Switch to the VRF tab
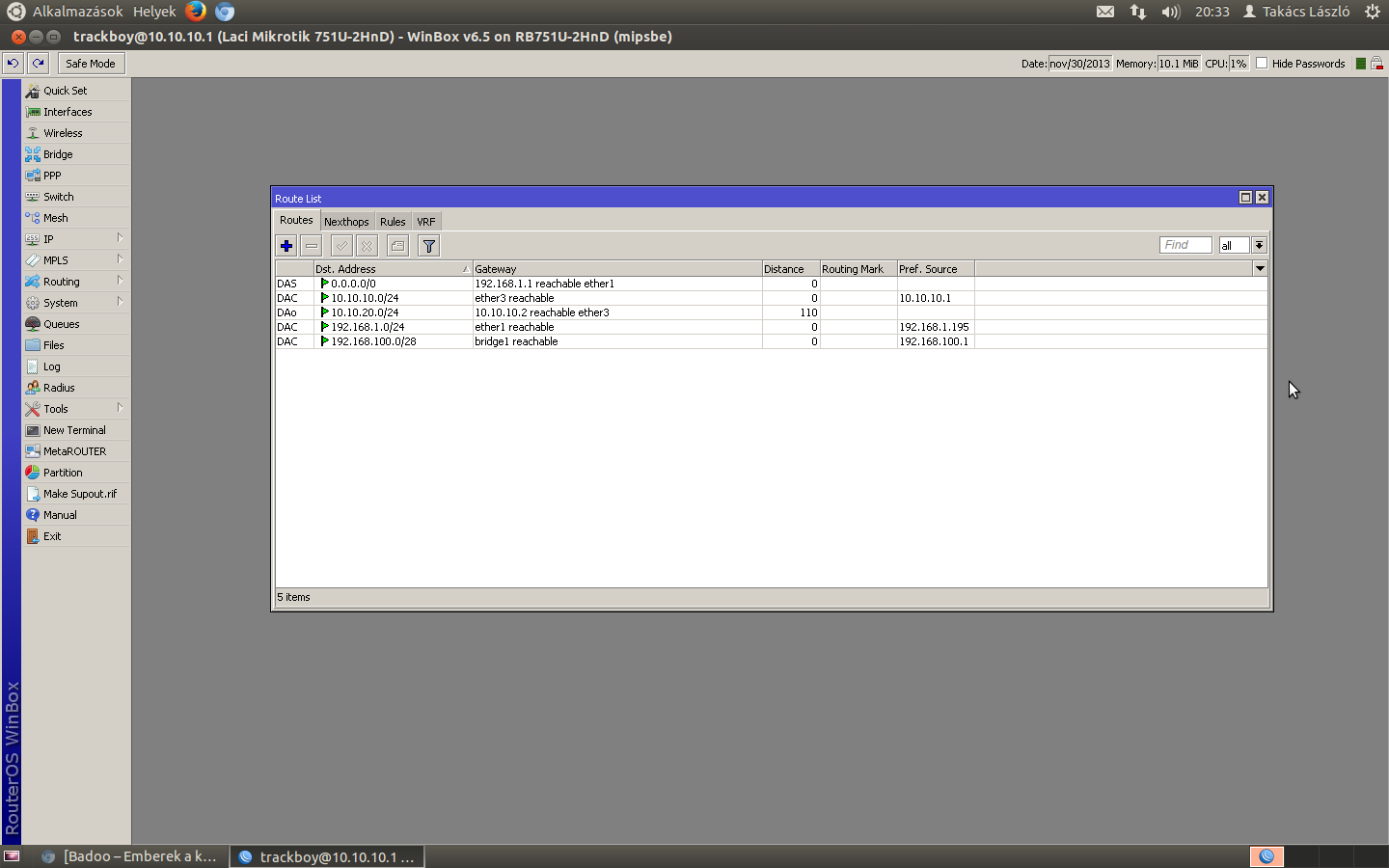 click(426, 222)
